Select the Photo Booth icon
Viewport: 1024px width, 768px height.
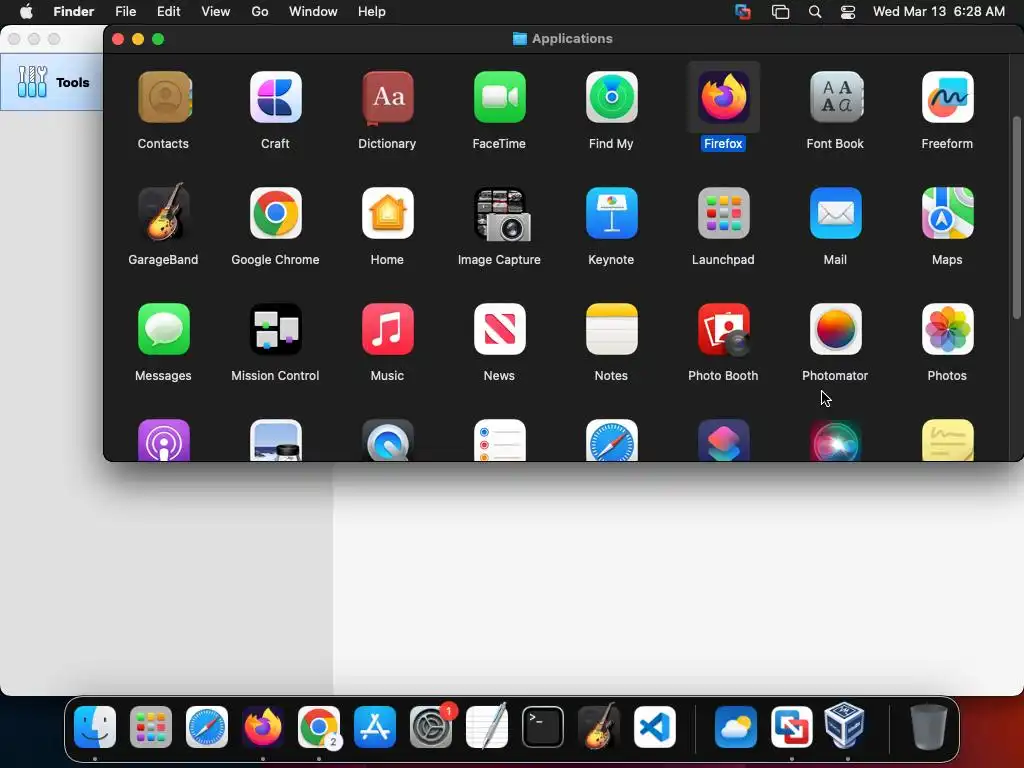(724, 329)
